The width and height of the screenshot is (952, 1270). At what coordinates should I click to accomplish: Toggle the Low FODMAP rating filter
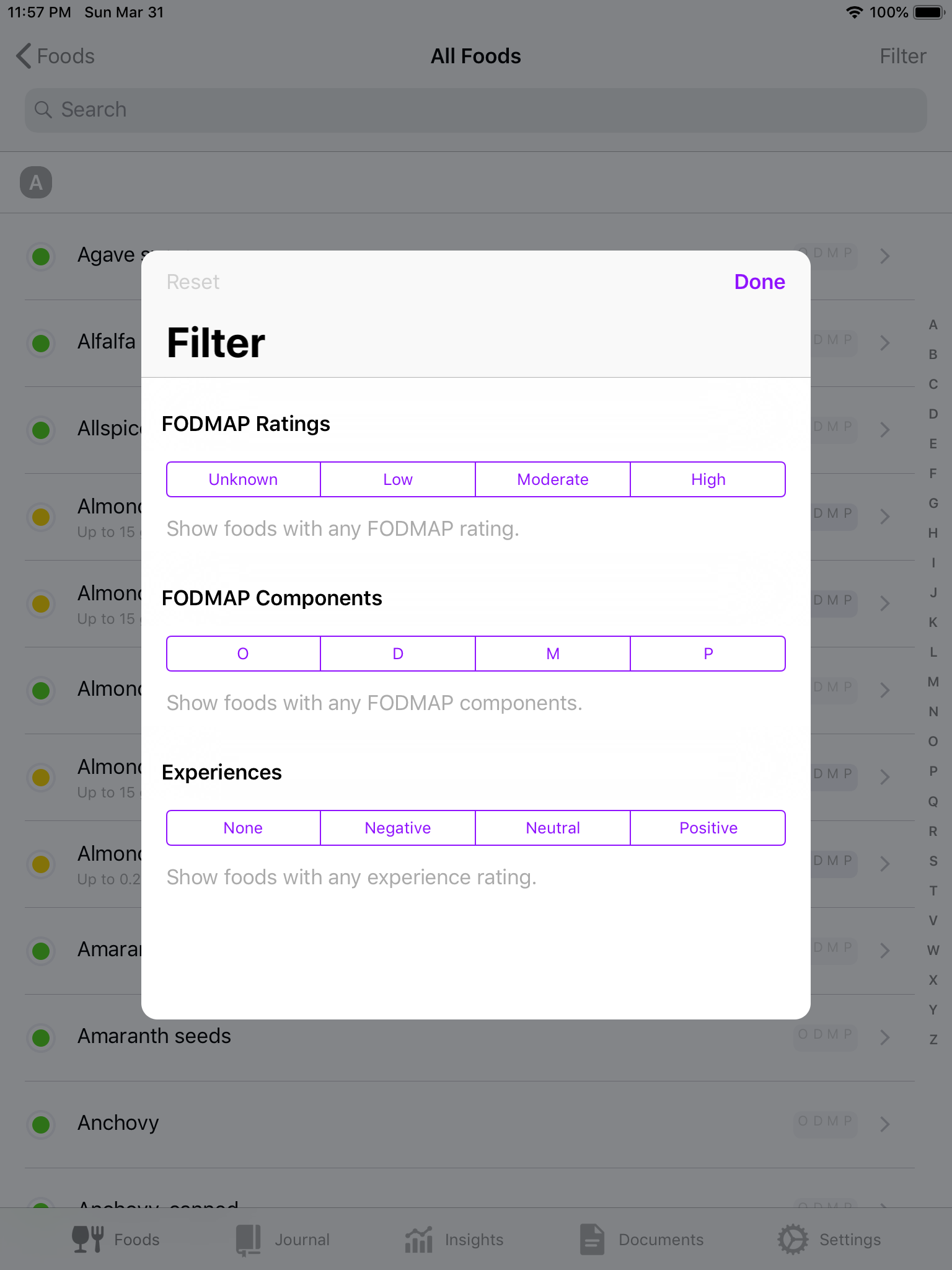(x=398, y=479)
